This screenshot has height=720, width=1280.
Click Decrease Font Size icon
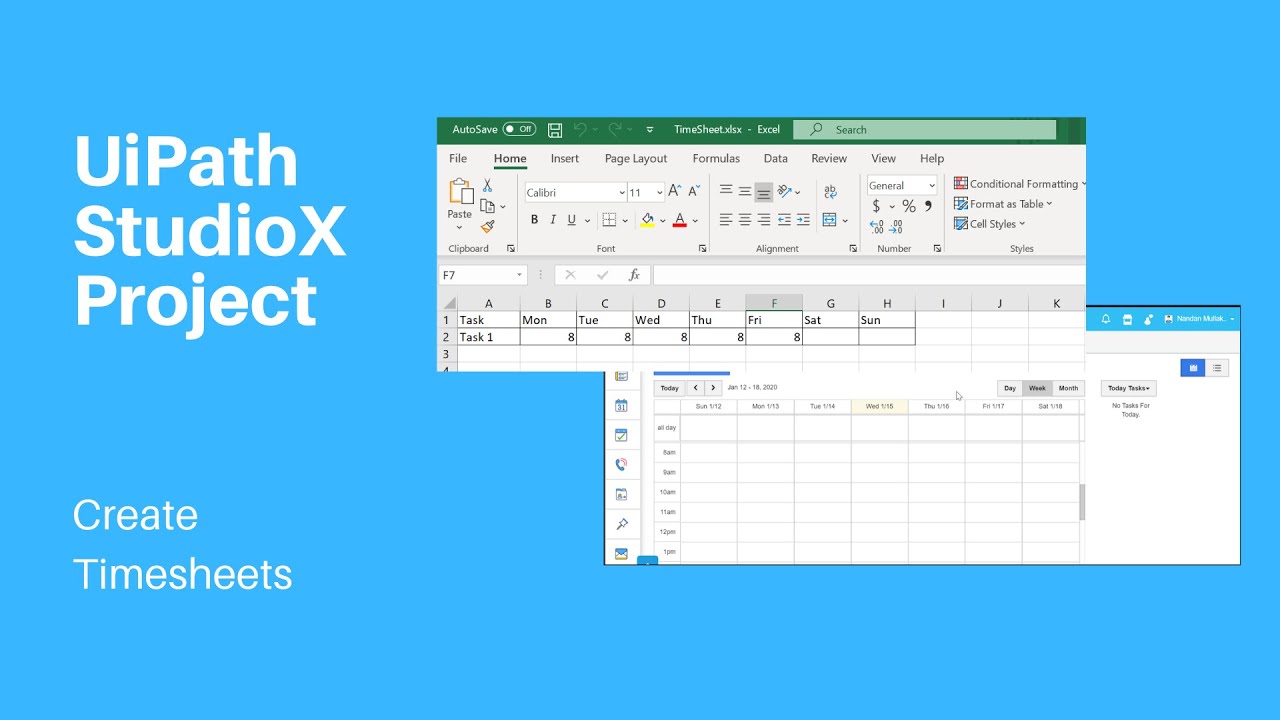[694, 191]
